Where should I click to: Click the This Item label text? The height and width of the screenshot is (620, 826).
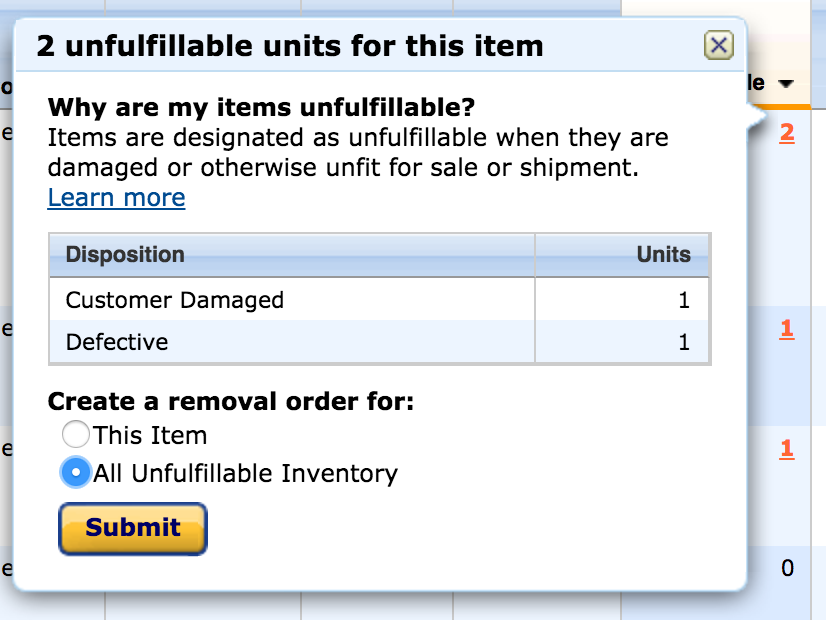coord(150,436)
